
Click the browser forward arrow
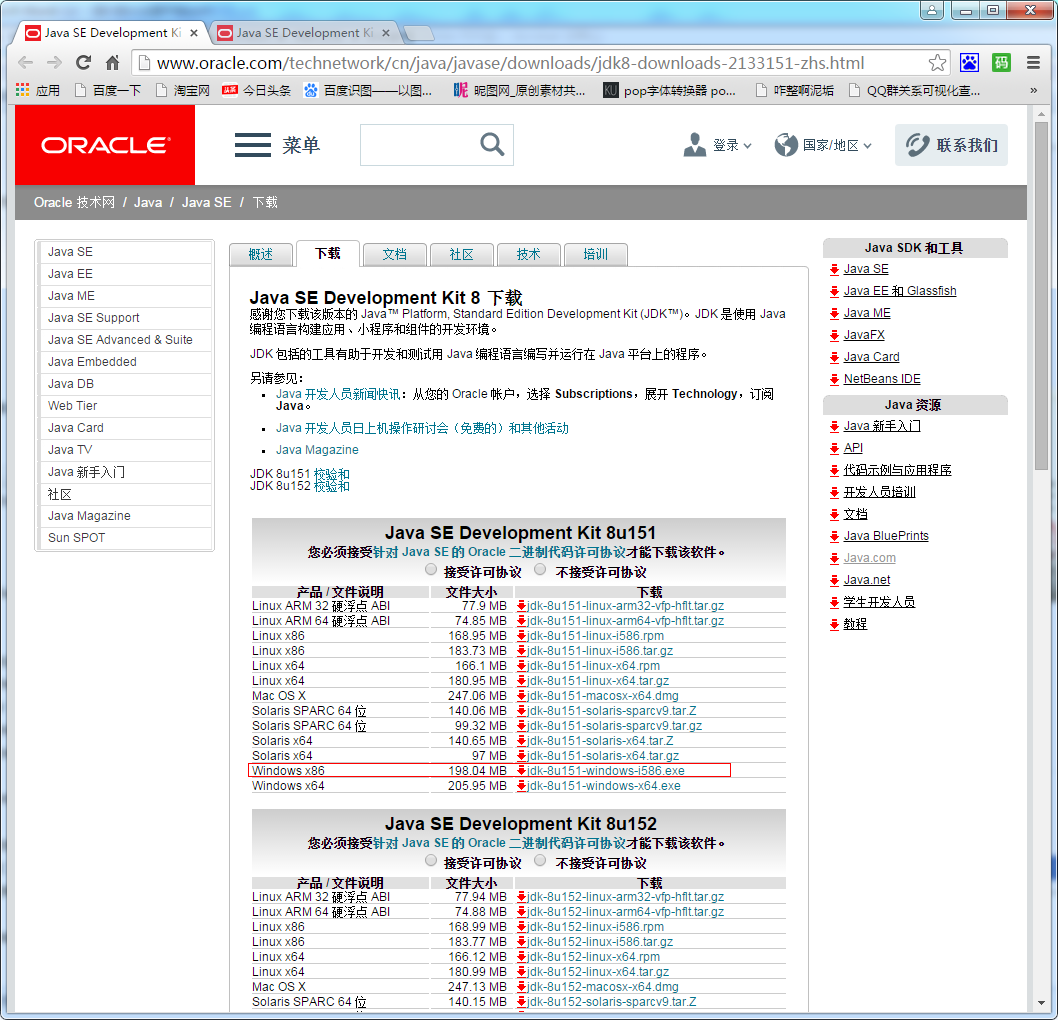(55, 63)
